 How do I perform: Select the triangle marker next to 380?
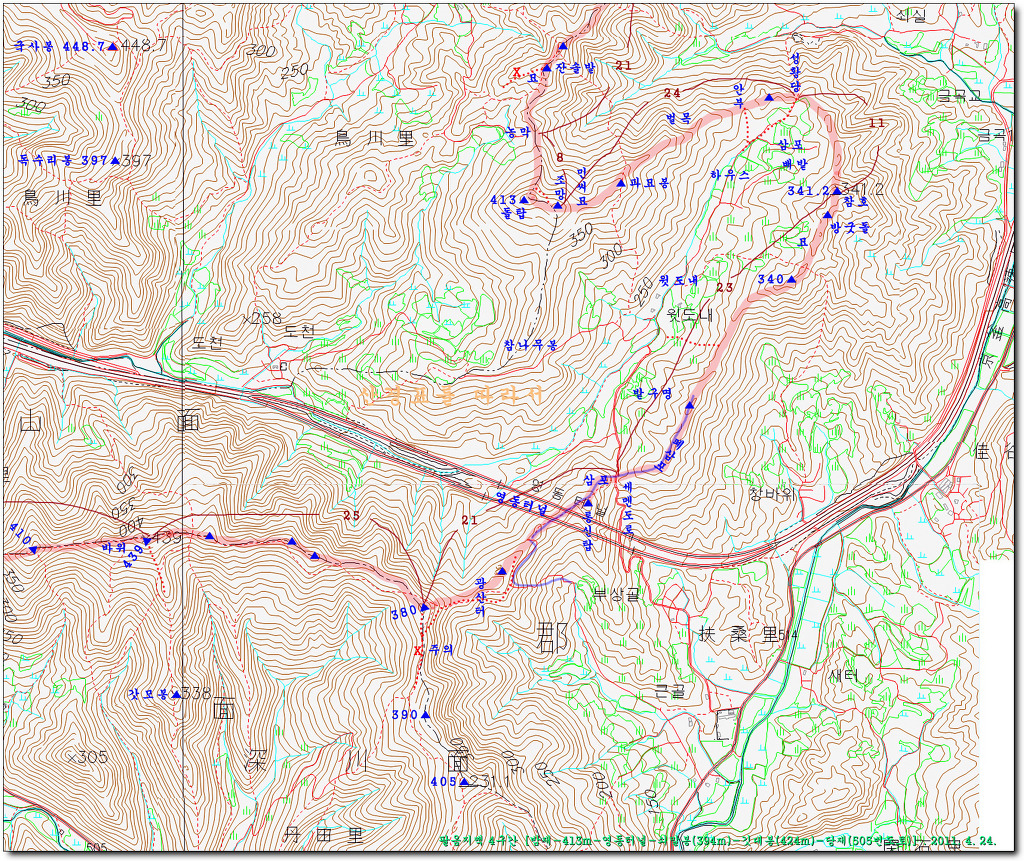pyautogui.click(x=424, y=607)
